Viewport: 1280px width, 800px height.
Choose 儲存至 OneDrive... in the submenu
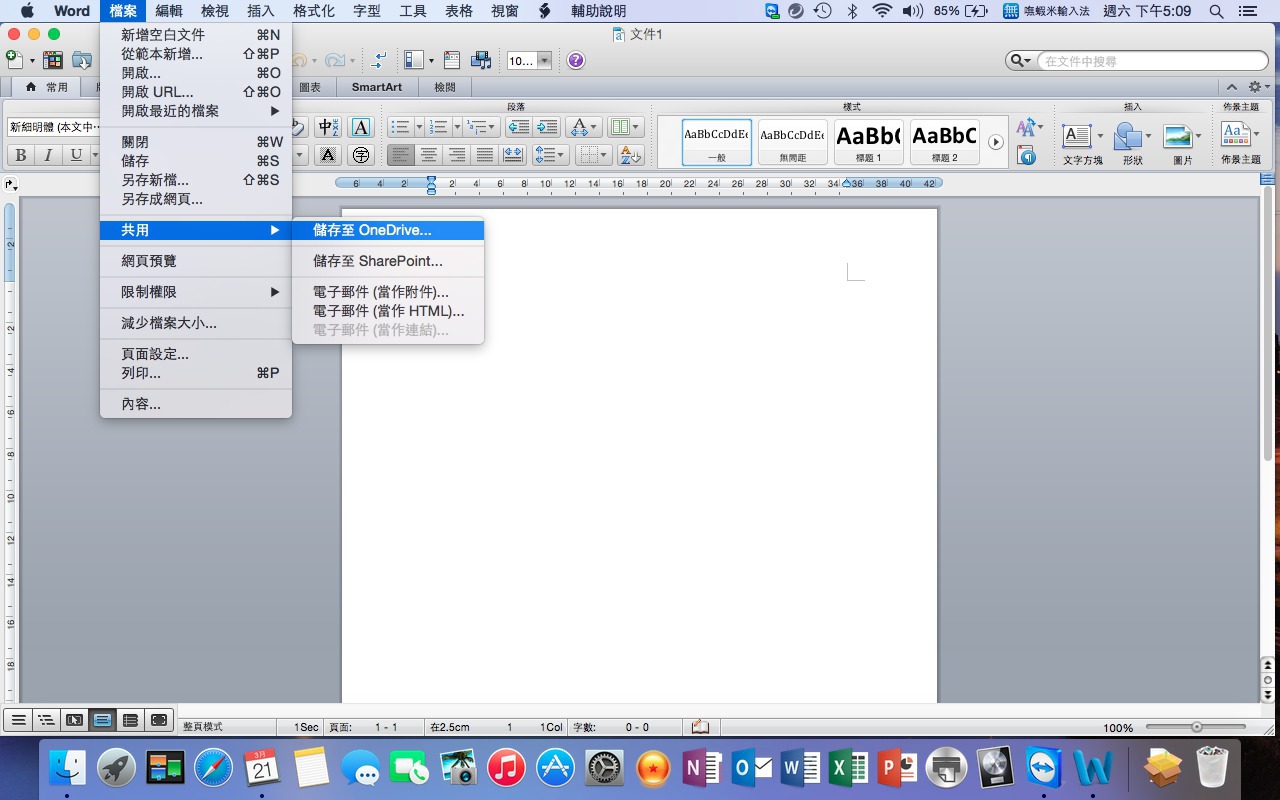pos(388,230)
